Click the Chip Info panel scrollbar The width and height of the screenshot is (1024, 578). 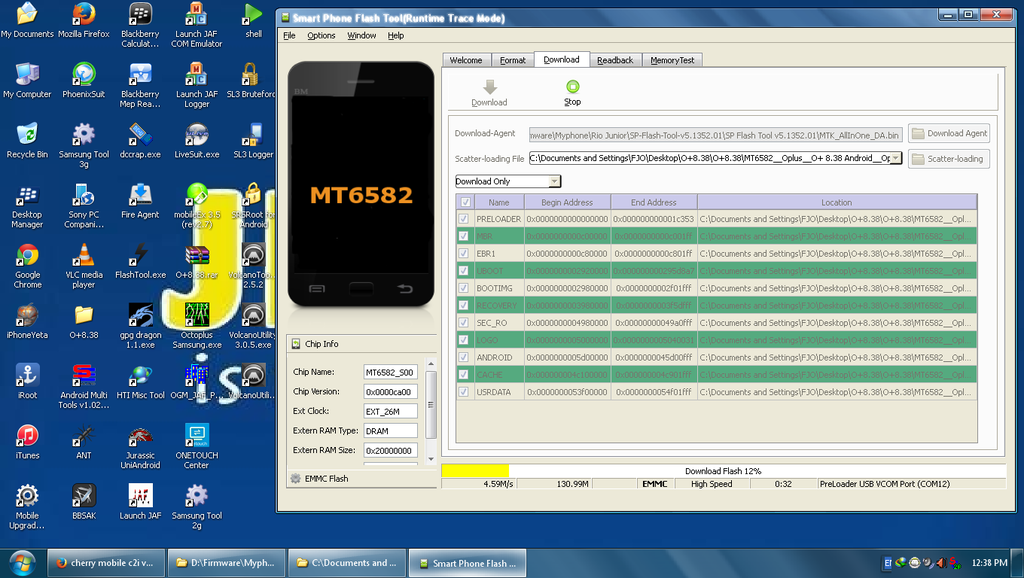click(x=430, y=405)
